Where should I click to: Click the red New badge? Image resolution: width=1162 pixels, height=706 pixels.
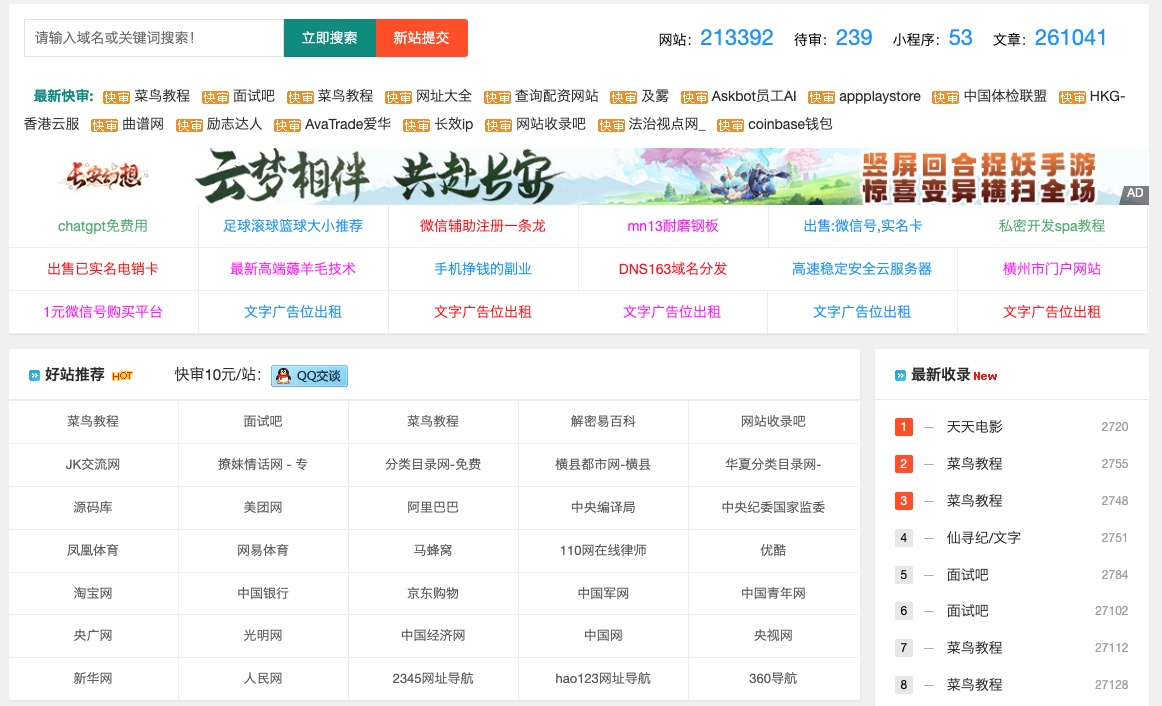tap(985, 376)
